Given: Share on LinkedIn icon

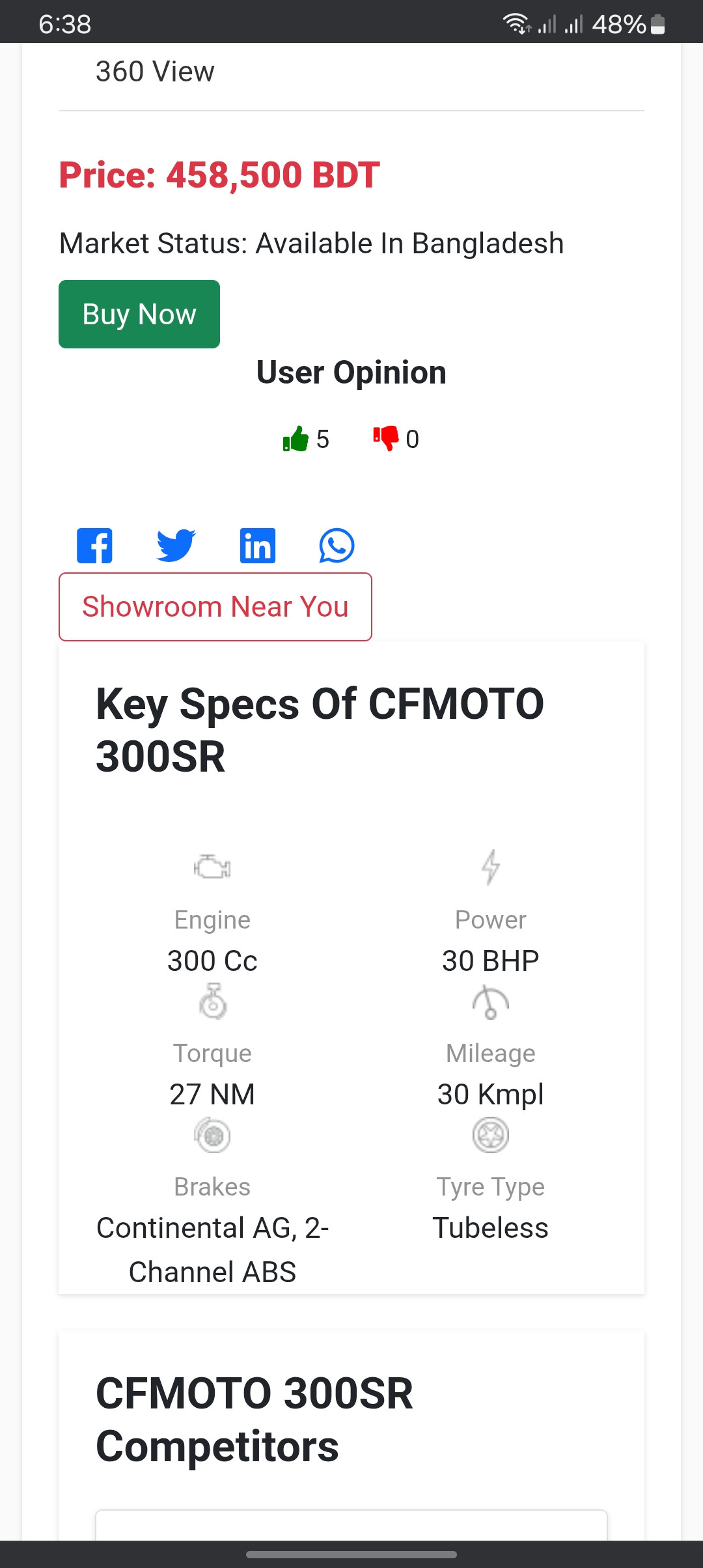Looking at the screenshot, I should [258, 546].
